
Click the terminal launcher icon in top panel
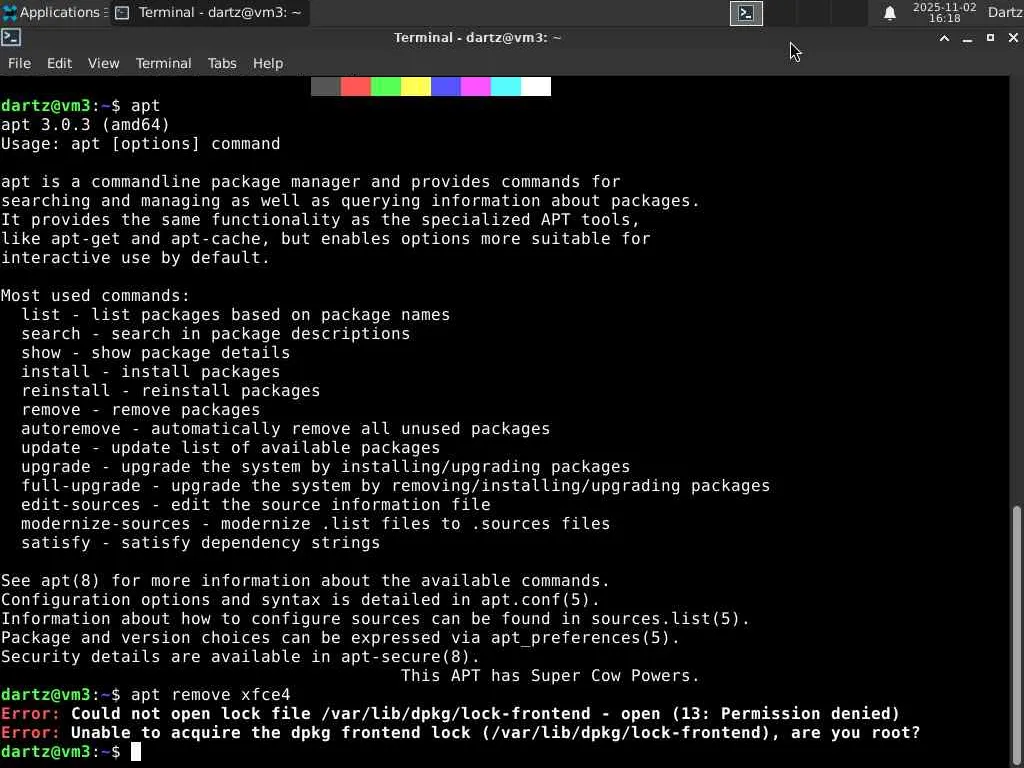click(746, 13)
